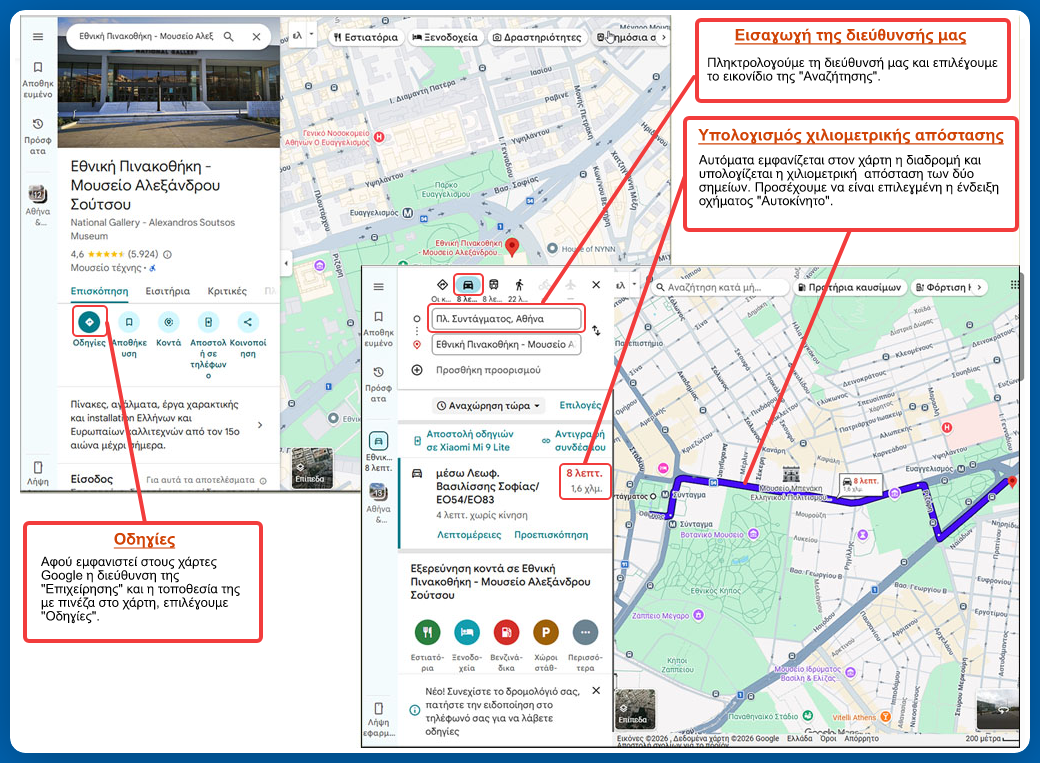The width and height of the screenshot is (1040, 763).
Task: Click the Φόρτιση chip on directions map
Action: [x=942, y=287]
